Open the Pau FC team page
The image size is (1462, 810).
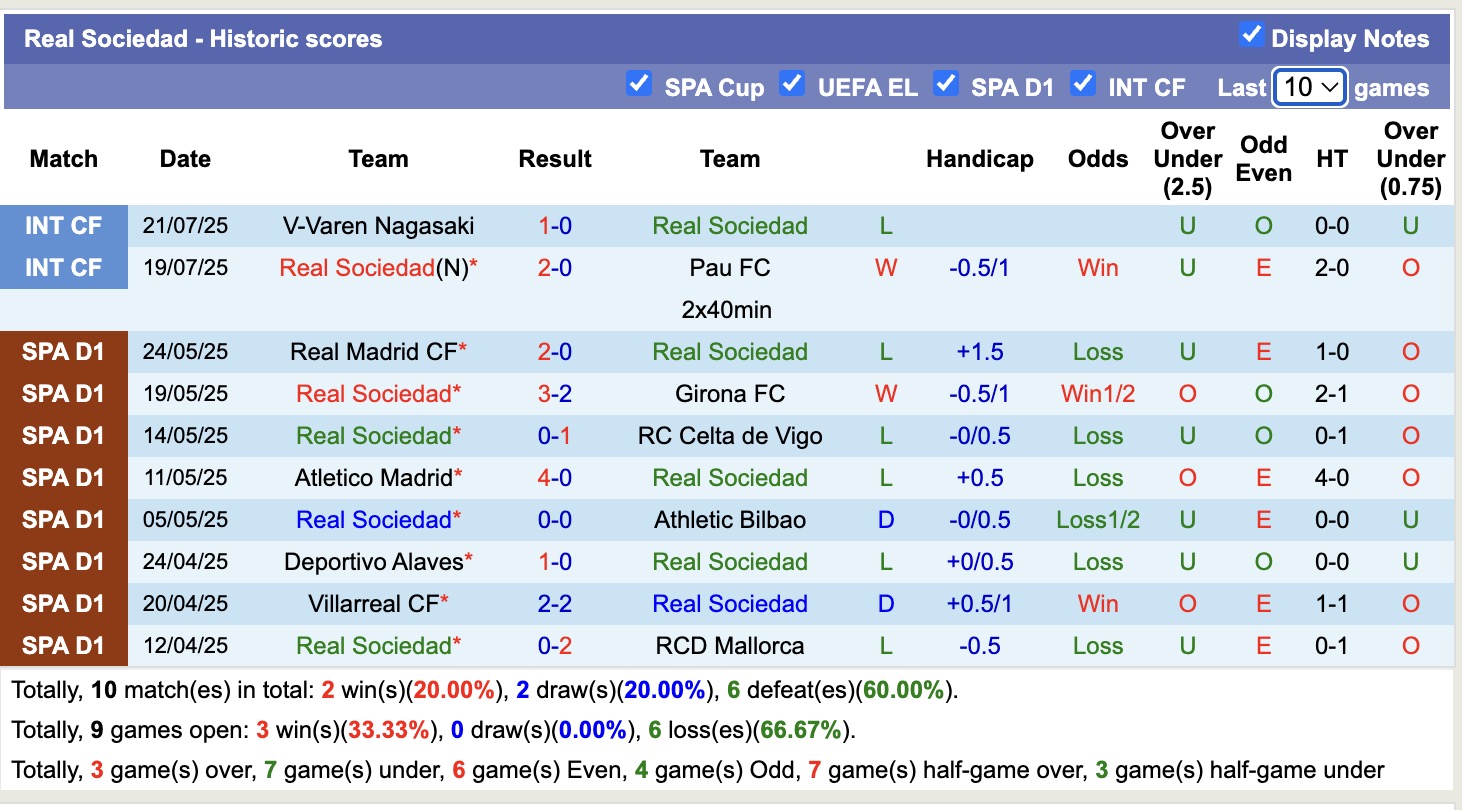pyautogui.click(x=730, y=267)
